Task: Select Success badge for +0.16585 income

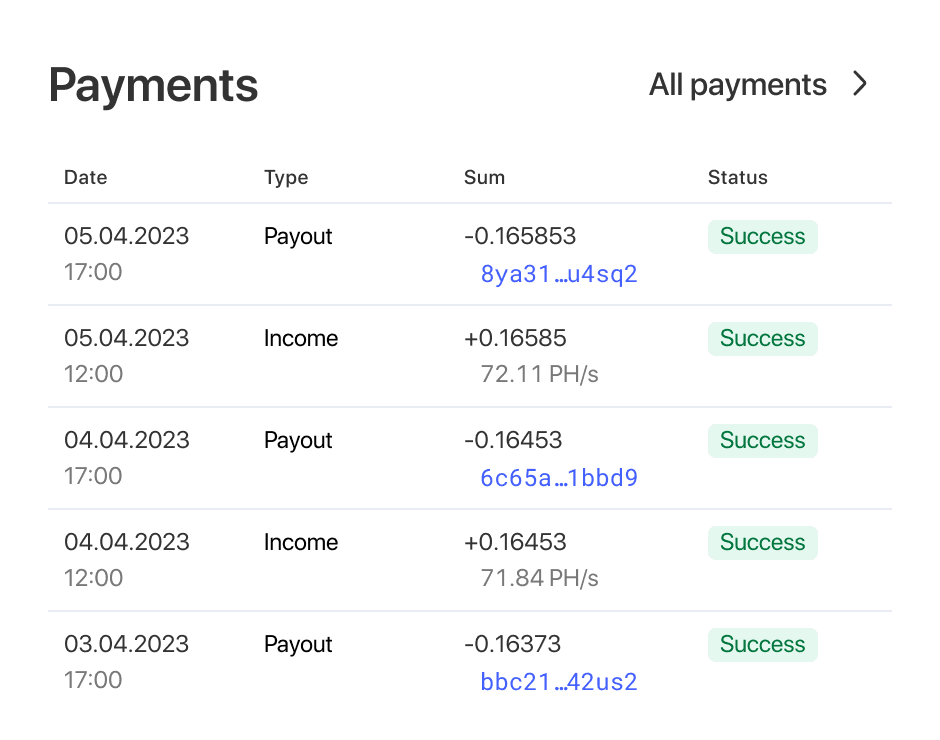Action: click(x=763, y=339)
